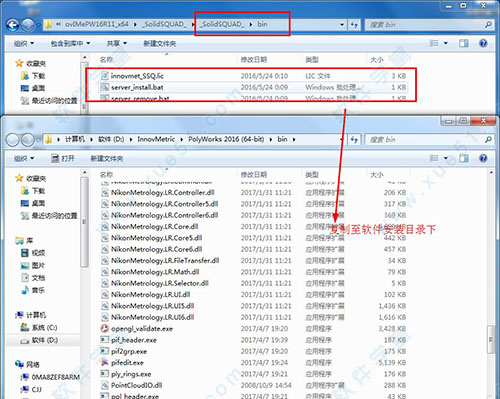The image size is (500, 399).
Task: Click change view icon in upper window
Action: coord(434,43)
